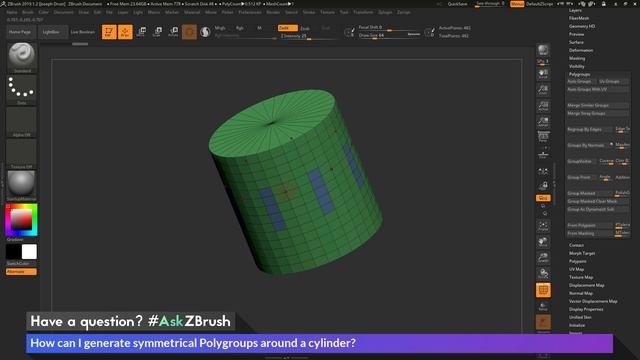Expand the Layers section
The width and height of the screenshot is (640, 360).
[x=575, y=10]
